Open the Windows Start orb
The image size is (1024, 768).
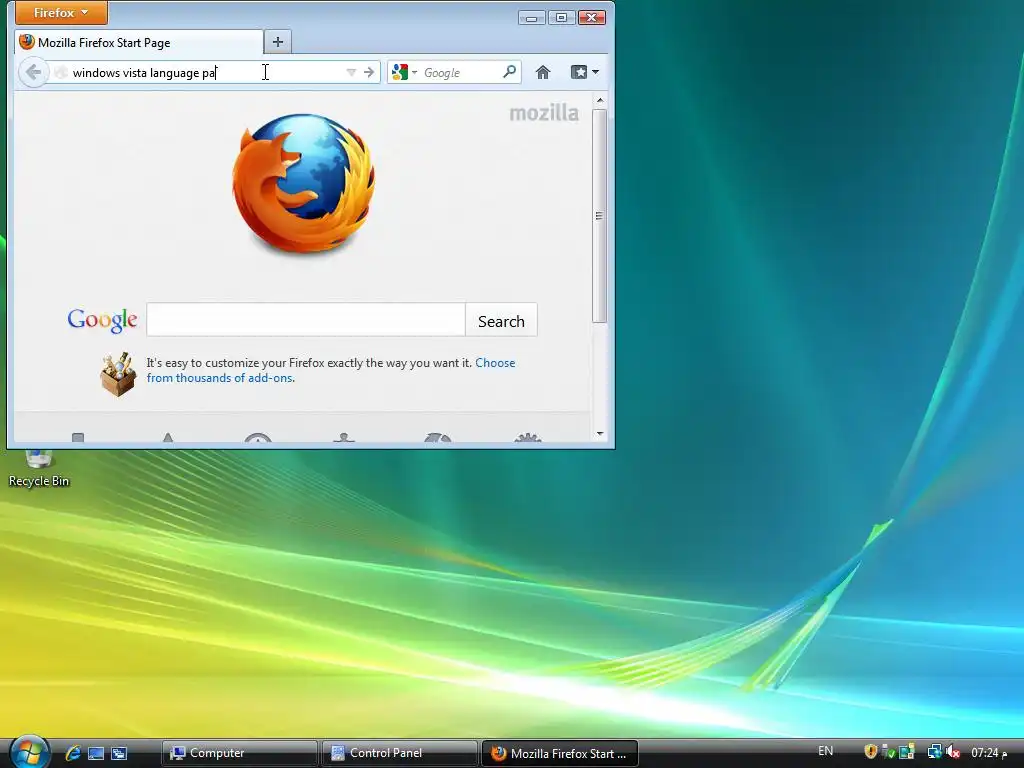click(x=29, y=752)
